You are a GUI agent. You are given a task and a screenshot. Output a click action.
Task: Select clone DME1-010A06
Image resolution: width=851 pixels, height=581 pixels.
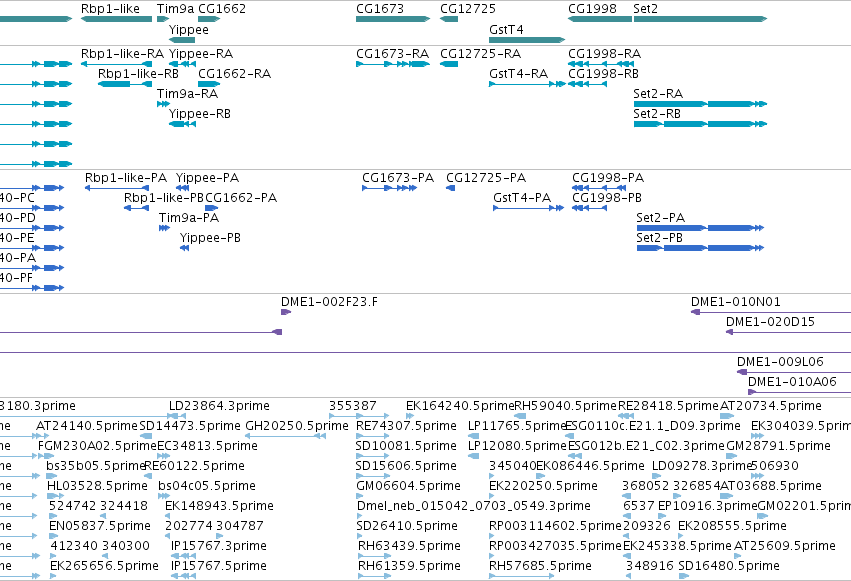[x=799, y=392]
